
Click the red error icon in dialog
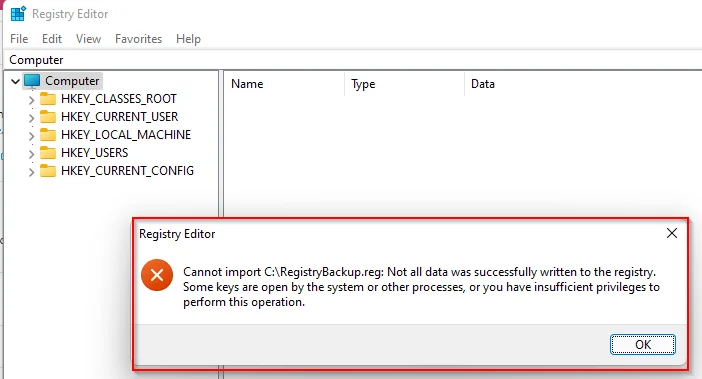coord(157,275)
